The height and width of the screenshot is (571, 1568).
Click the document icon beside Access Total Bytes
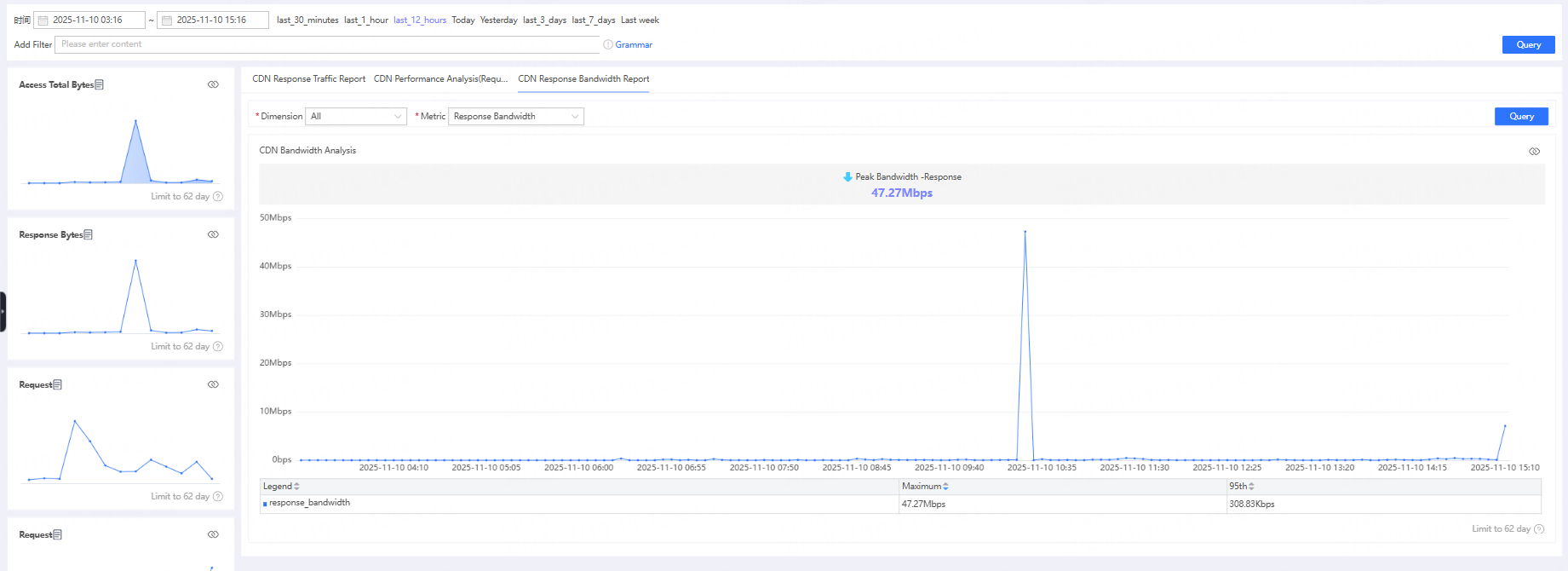point(100,84)
